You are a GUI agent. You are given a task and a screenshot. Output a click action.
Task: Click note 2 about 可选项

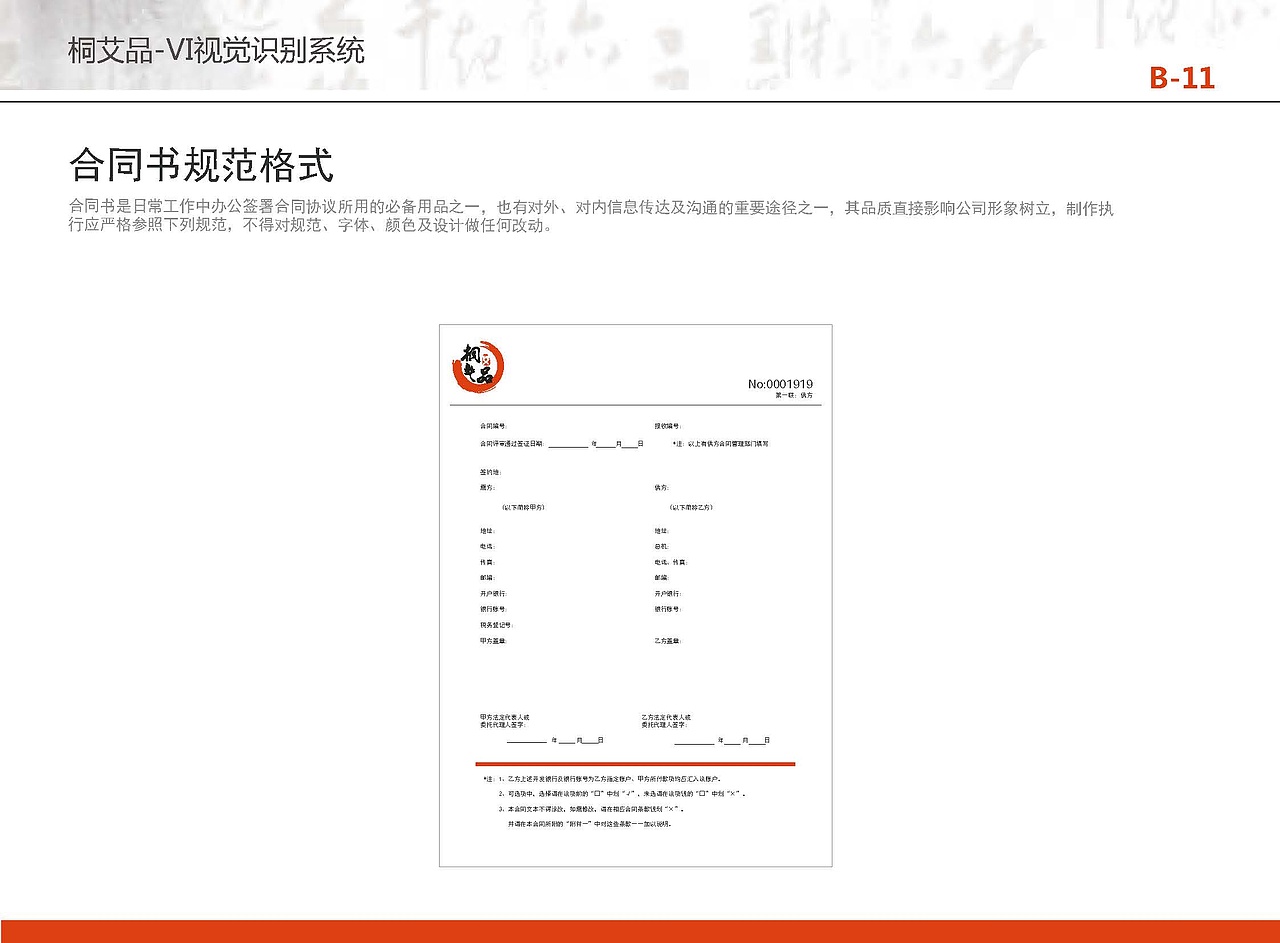click(x=622, y=793)
